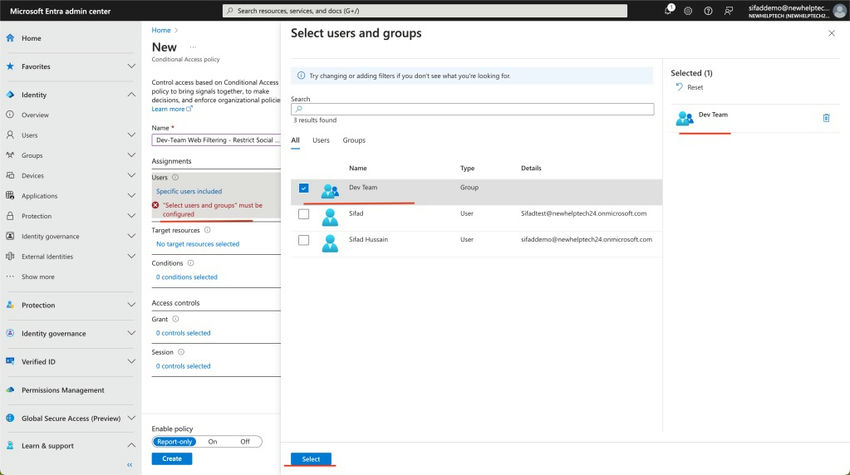This screenshot has height=475, width=850.
Task: Switch to the Groups tab
Action: 354,140
